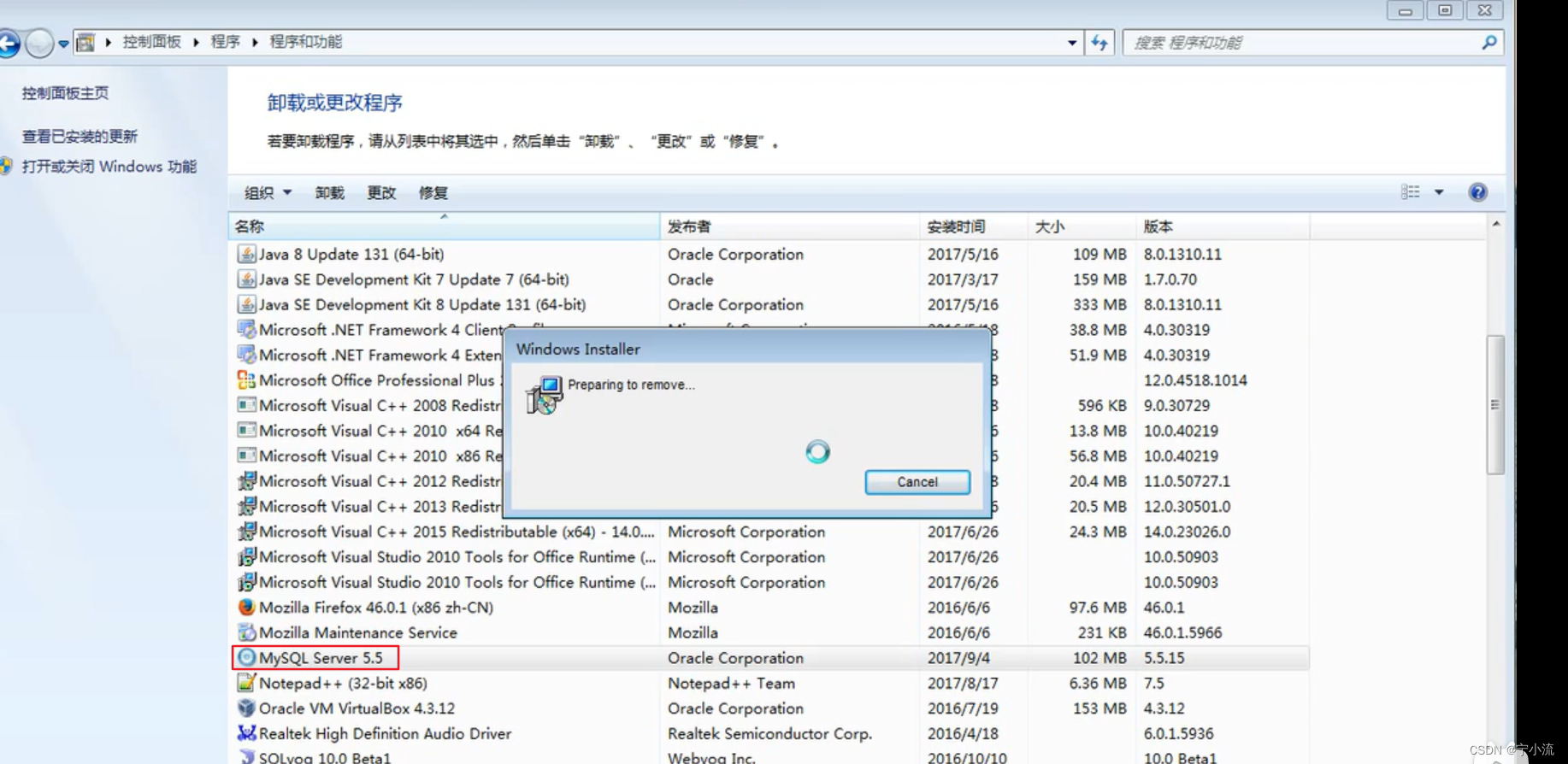
Task: Click Visual C++ 2012 Redistributable icon
Action: pyautogui.click(x=246, y=481)
